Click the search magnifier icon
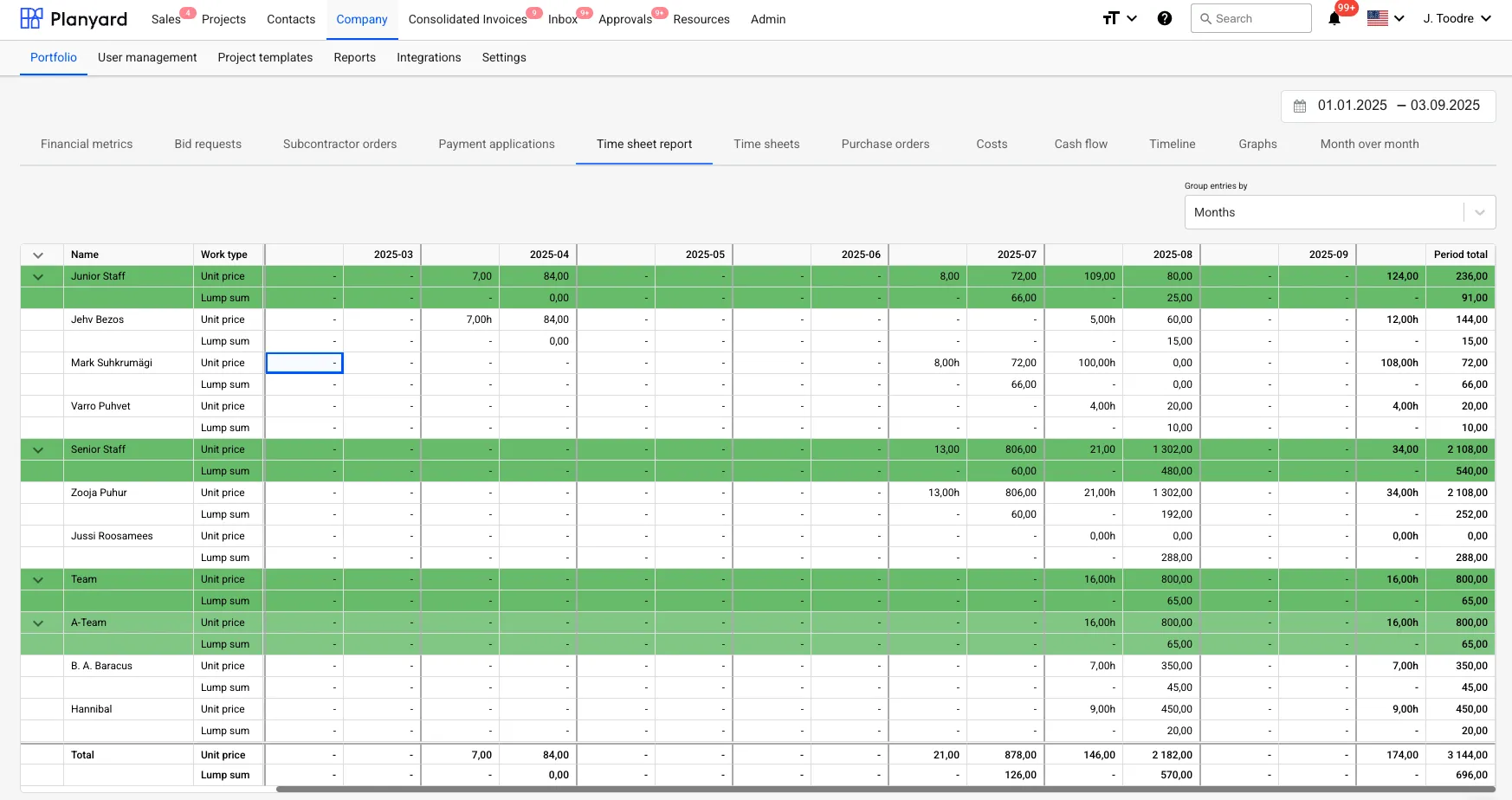 1205,17
